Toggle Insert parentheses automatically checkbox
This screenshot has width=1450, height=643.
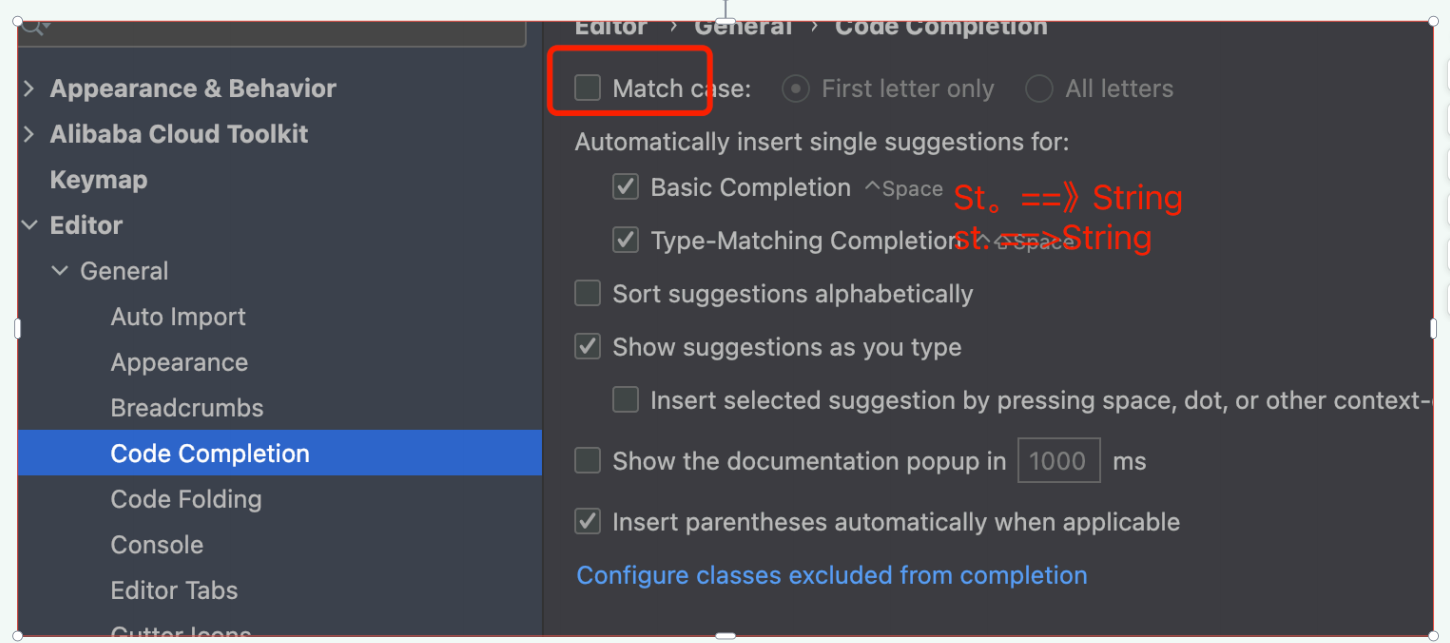[x=587, y=522]
